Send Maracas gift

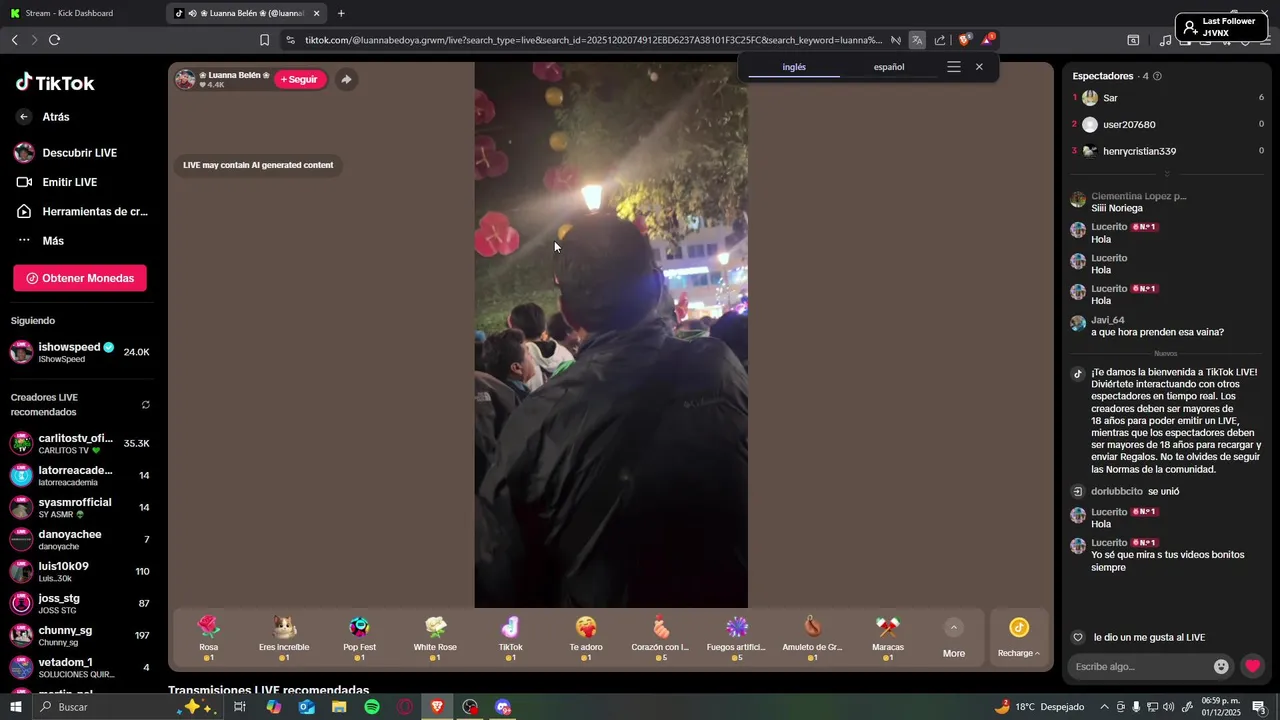[x=888, y=638]
